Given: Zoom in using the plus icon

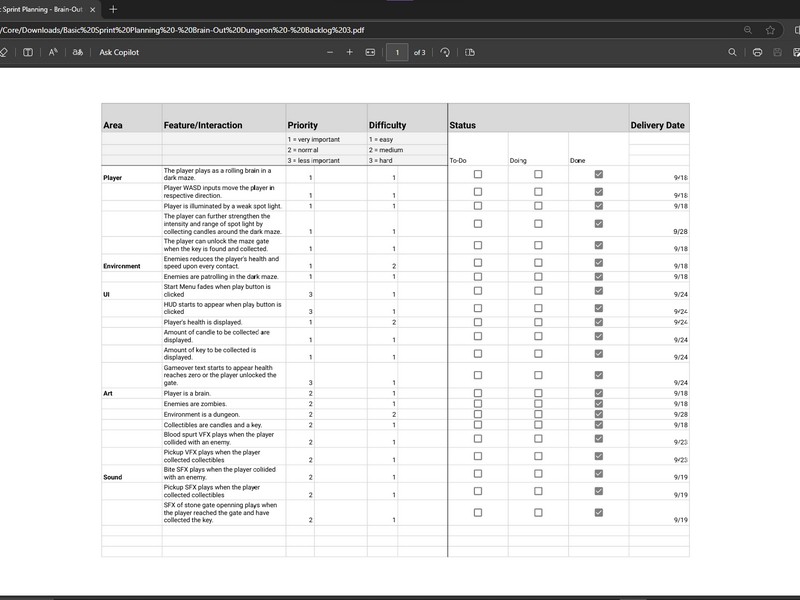Looking at the screenshot, I should pos(349,52).
